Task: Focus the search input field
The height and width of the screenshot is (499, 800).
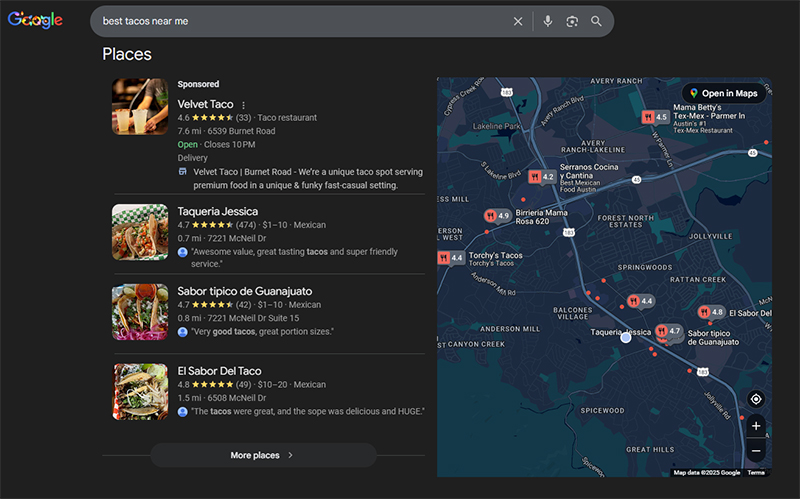Action: click(x=300, y=21)
